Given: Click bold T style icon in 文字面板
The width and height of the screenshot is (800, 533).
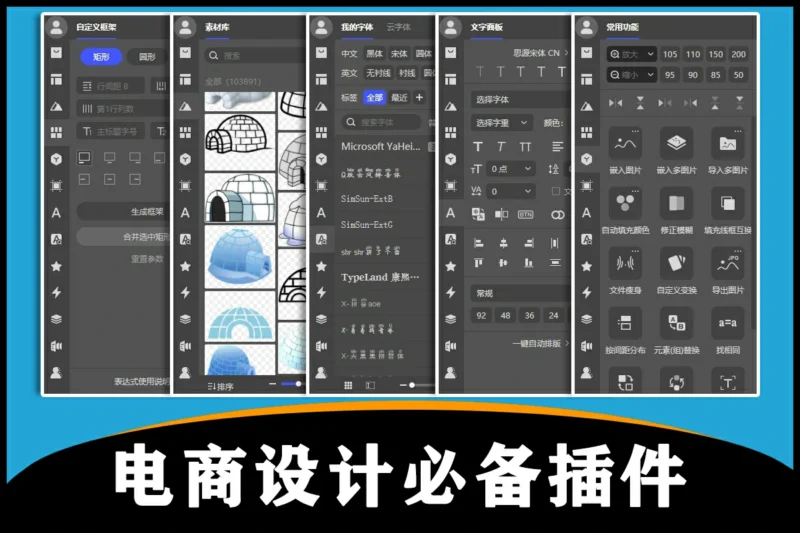Looking at the screenshot, I should [478, 147].
